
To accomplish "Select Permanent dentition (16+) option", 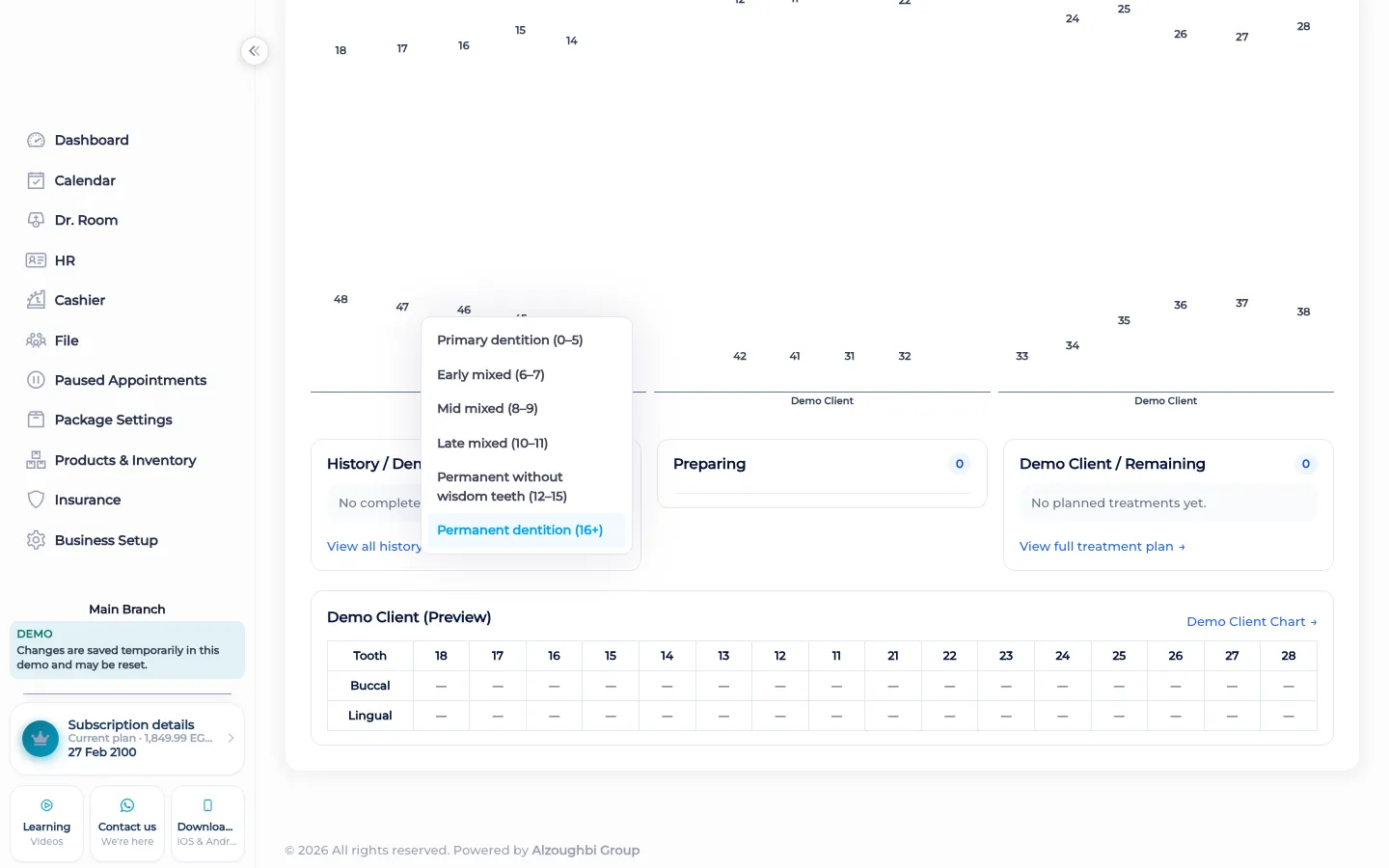I will [x=527, y=530].
